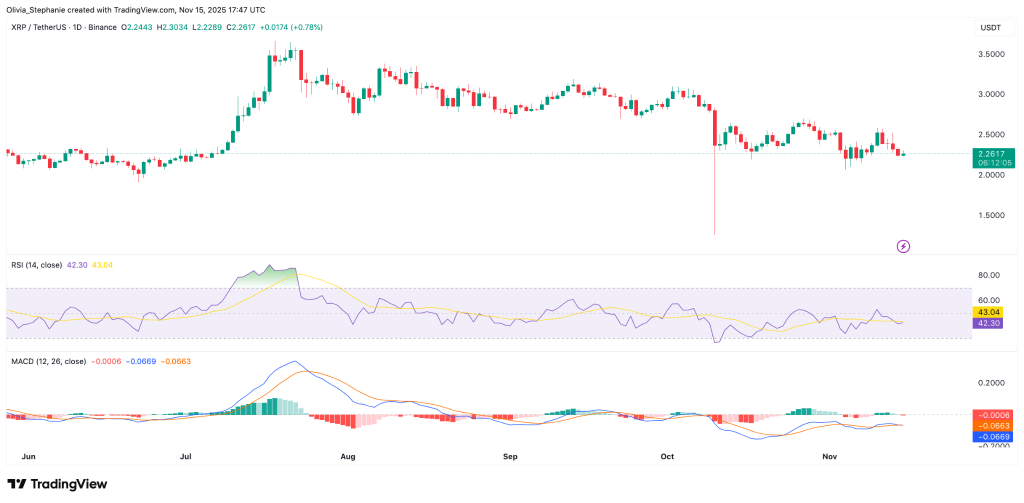Click the orange MACD signal tag -0.0663
Screen dimensions: 1024x503
(x=993, y=426)
